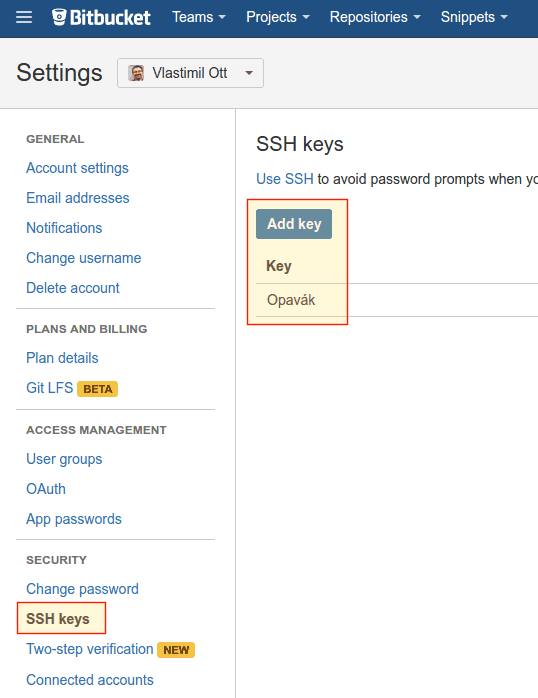Click the NEW badge beside Two-step verification
Viewport: 538px width, 698px height.
pos(176,650)
